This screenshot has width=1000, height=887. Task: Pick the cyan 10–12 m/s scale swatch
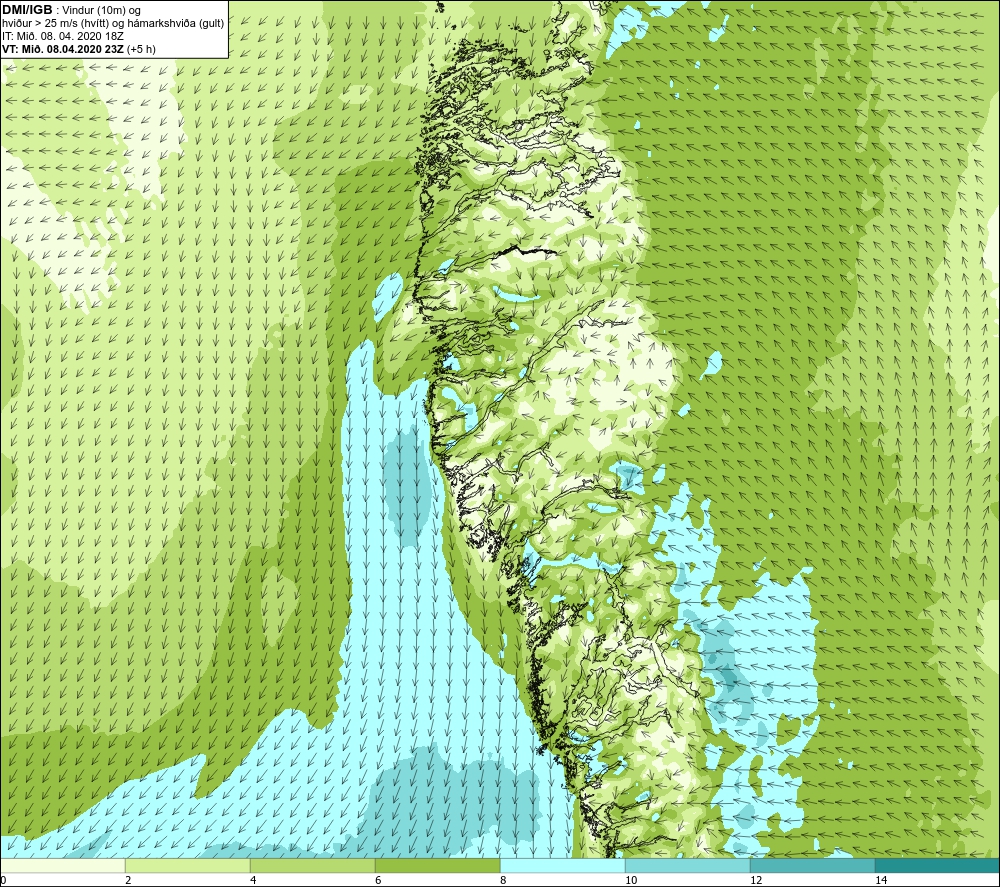click(688, 866)
